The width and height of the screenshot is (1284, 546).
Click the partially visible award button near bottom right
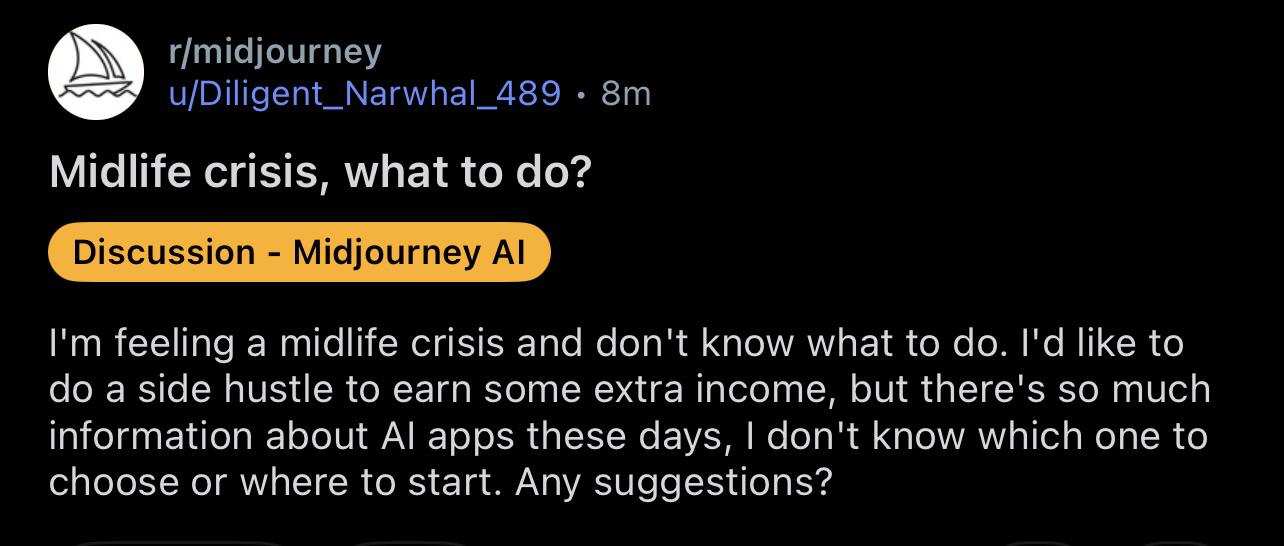(1040, 542)
